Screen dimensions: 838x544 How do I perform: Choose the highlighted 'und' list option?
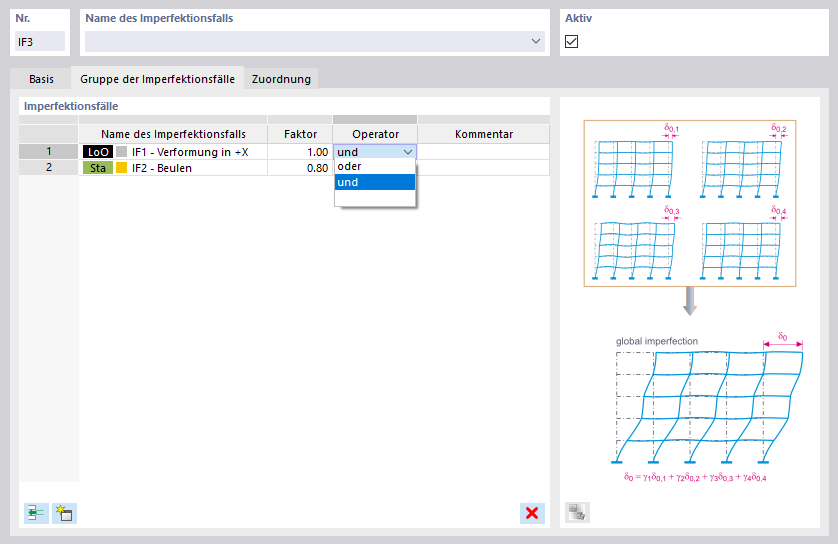coord(375,182)
